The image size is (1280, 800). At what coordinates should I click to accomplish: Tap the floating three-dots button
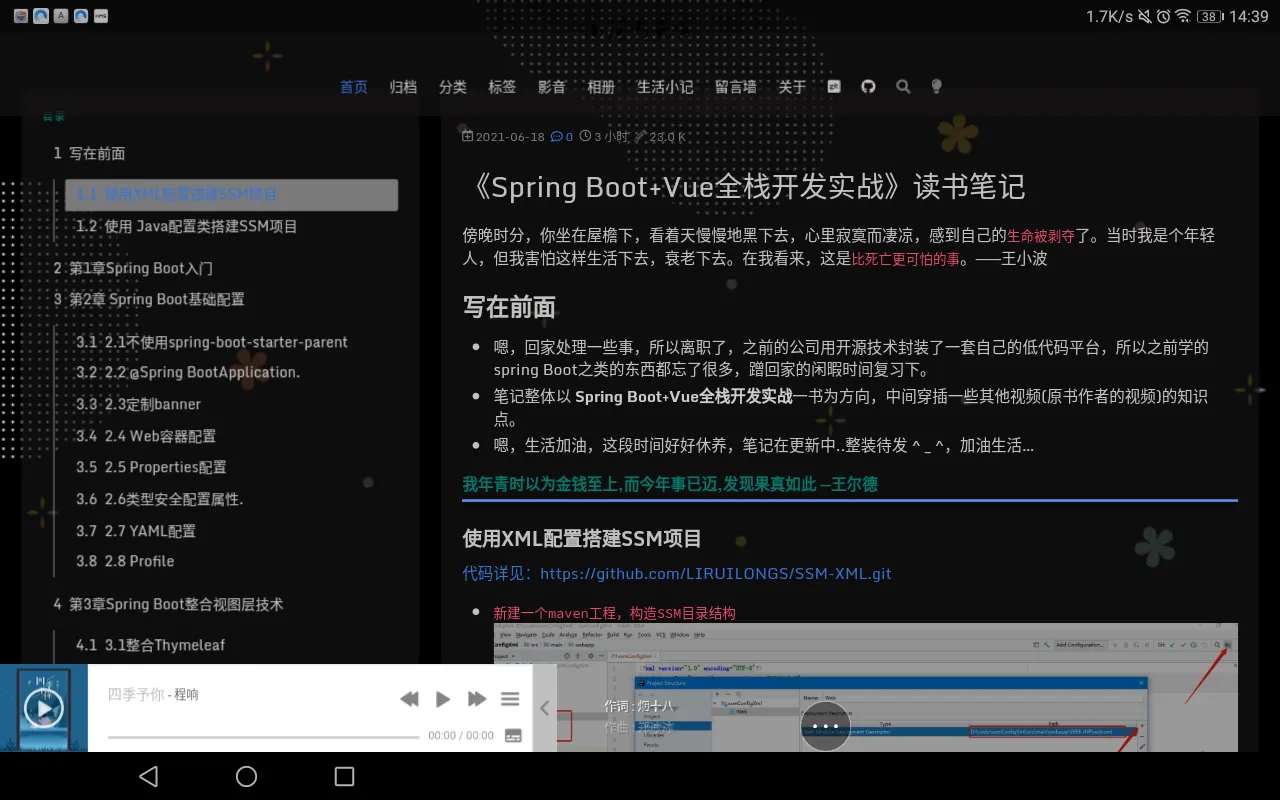point(825,726)
